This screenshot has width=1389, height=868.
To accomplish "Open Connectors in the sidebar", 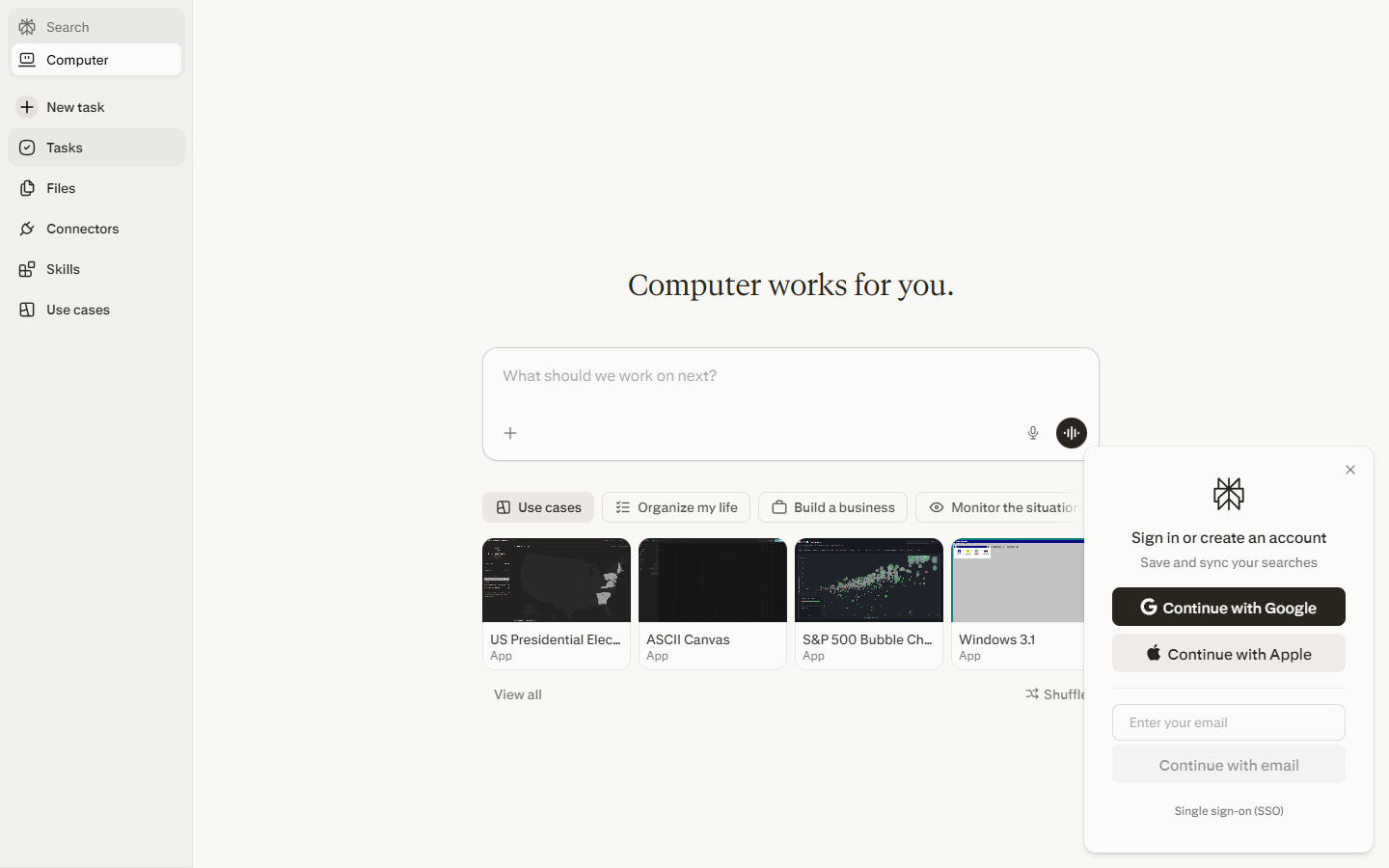I will [x=96, y=229].
